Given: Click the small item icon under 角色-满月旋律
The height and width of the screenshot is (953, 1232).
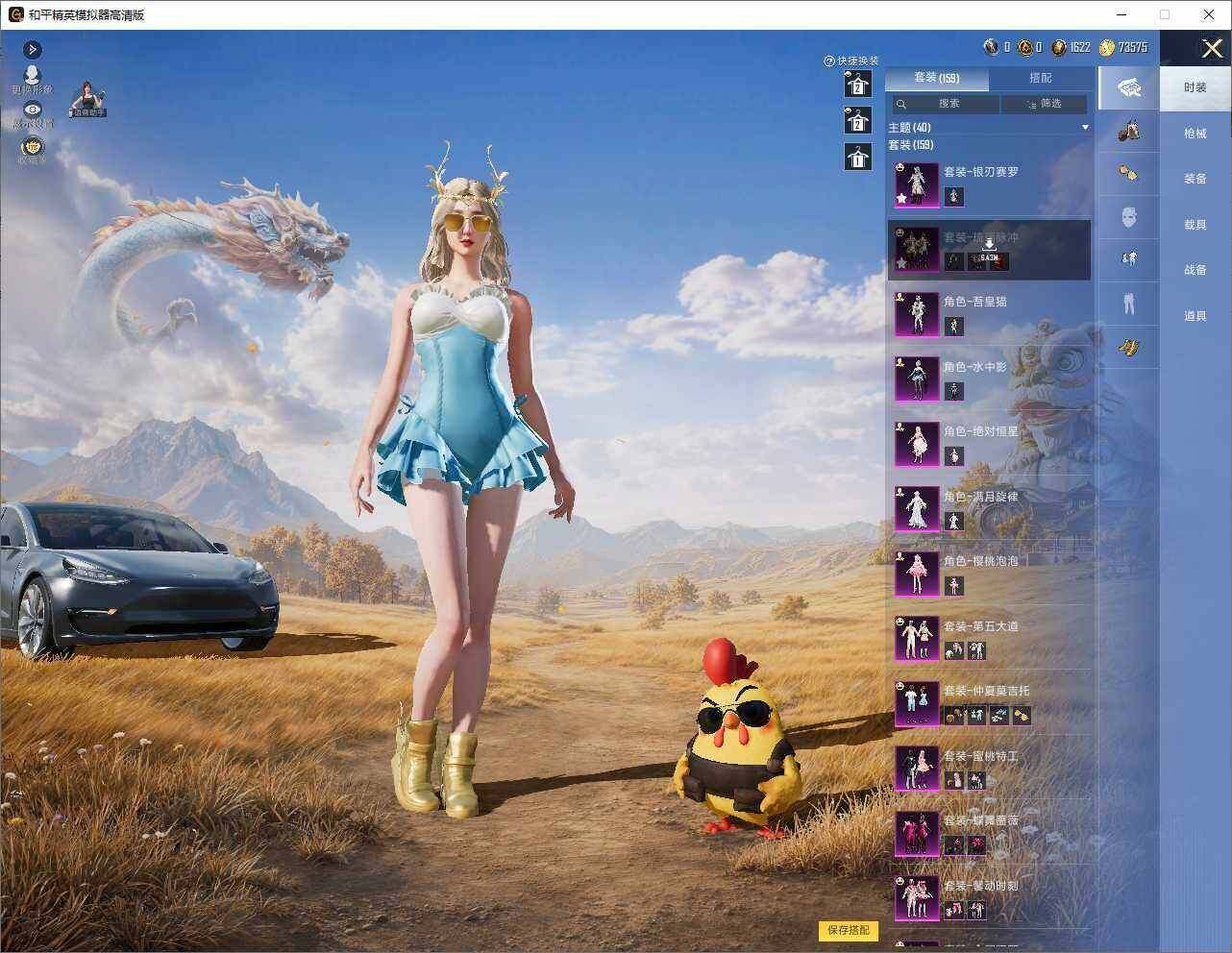Looking at the screenshot, I should 953,521.
